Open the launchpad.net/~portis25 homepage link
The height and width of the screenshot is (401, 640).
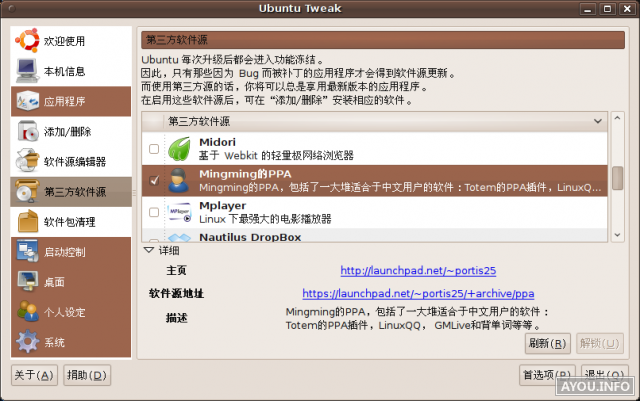point(418,270)
